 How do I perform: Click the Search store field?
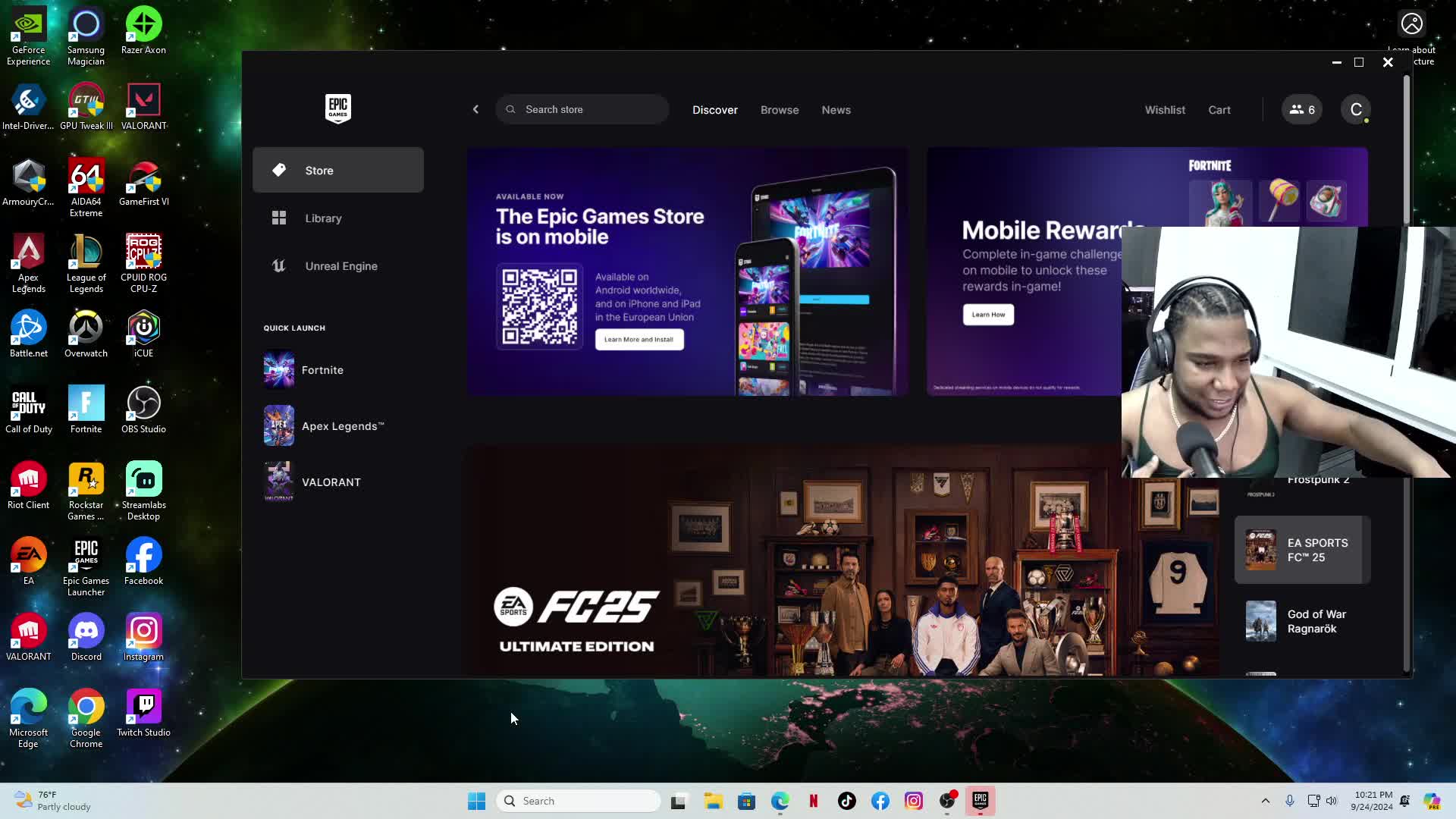582,109
